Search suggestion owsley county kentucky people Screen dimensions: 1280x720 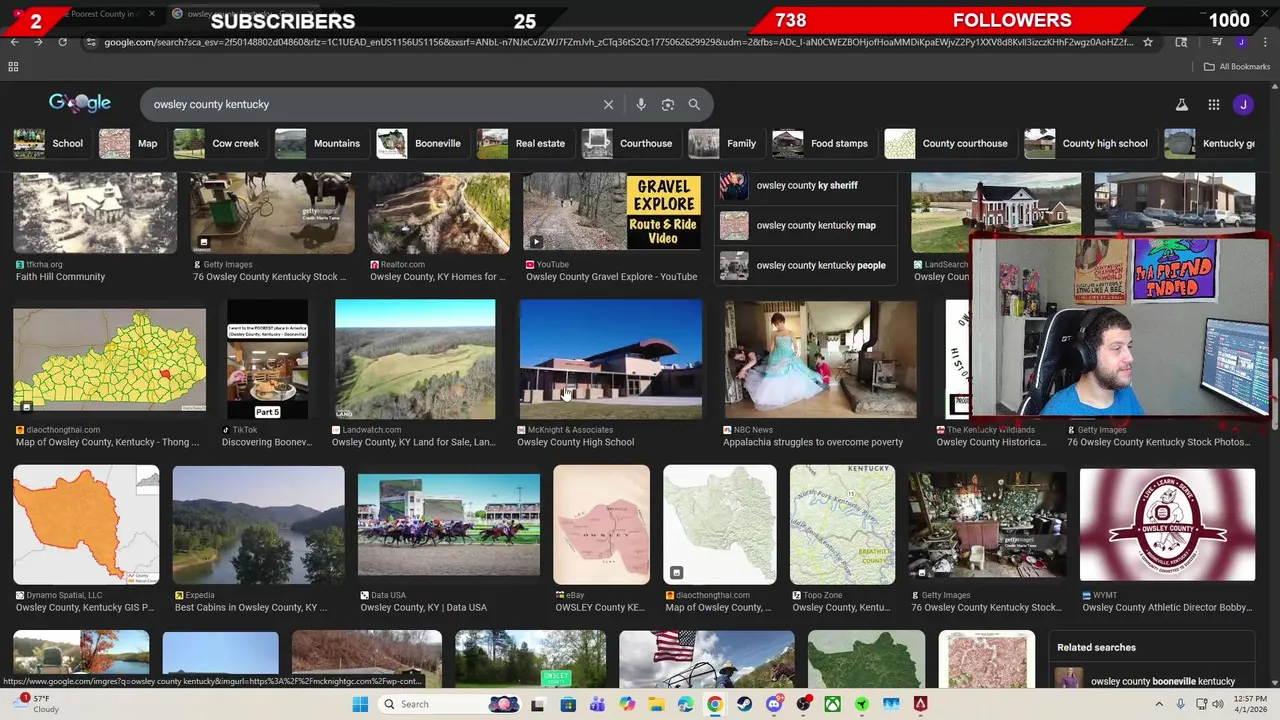[805, 265]
